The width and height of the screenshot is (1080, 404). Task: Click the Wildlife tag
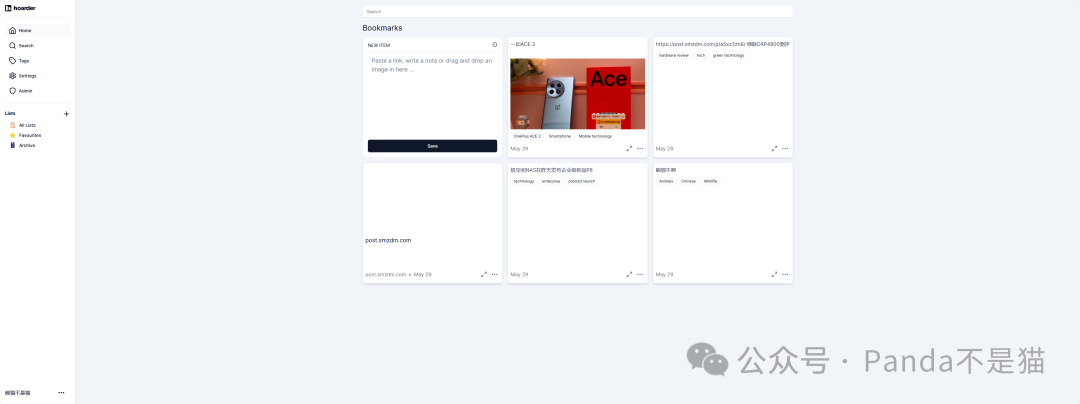tap(710, 181)
